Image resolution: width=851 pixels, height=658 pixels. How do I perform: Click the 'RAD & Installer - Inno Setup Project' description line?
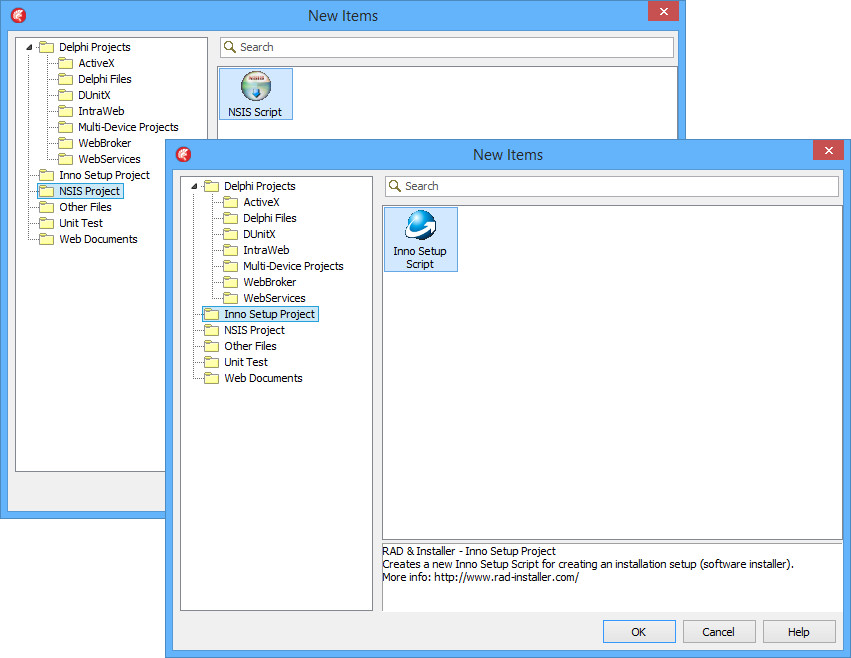pyautogui.click(x=469, y=551)
